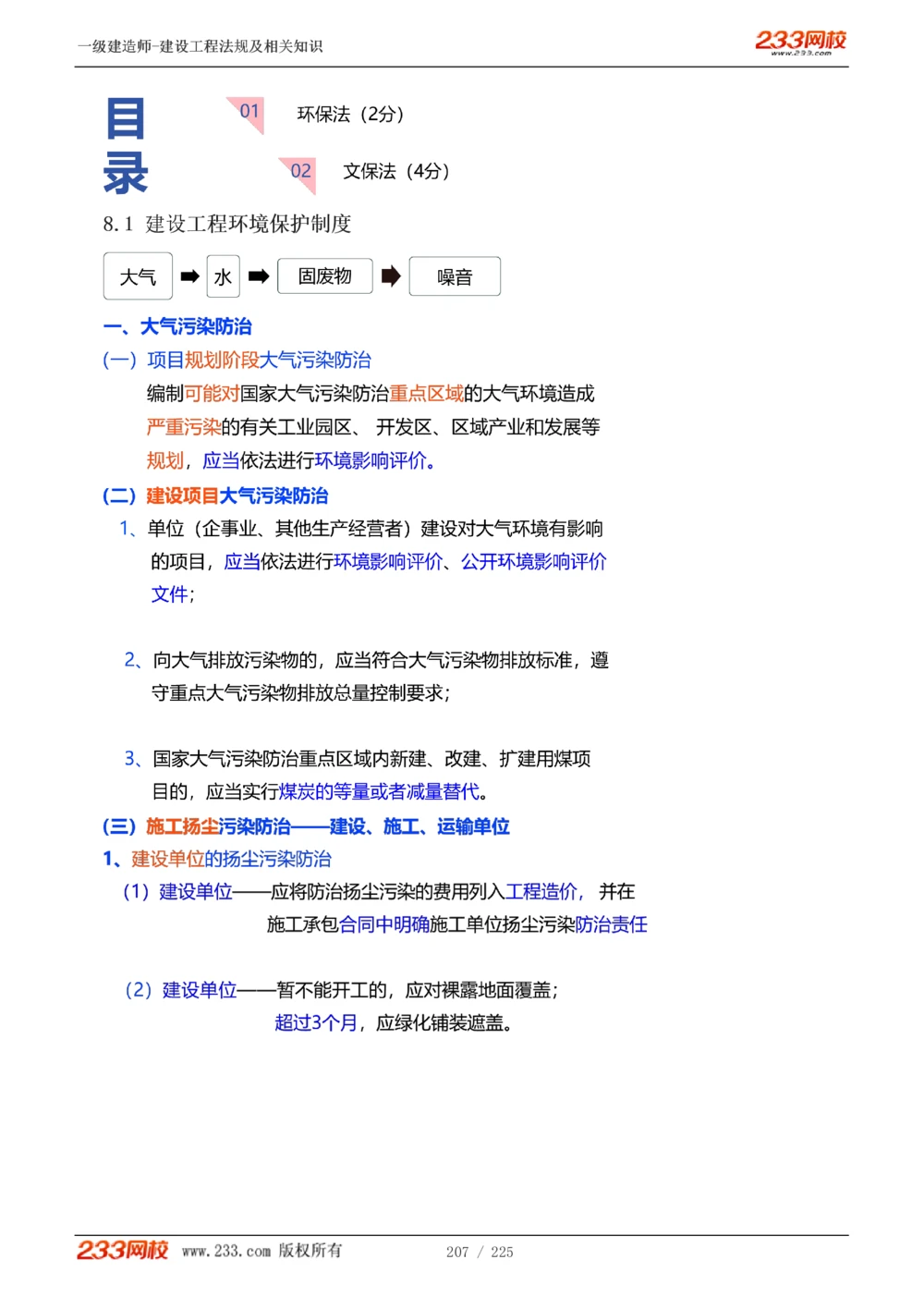Expand the 一、大气污染防治 heading
This screenshot has width=924, height=1308.
[179, 326]
